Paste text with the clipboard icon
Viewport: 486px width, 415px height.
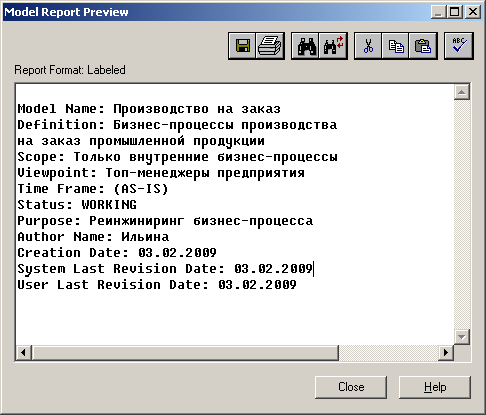point(423,46)
